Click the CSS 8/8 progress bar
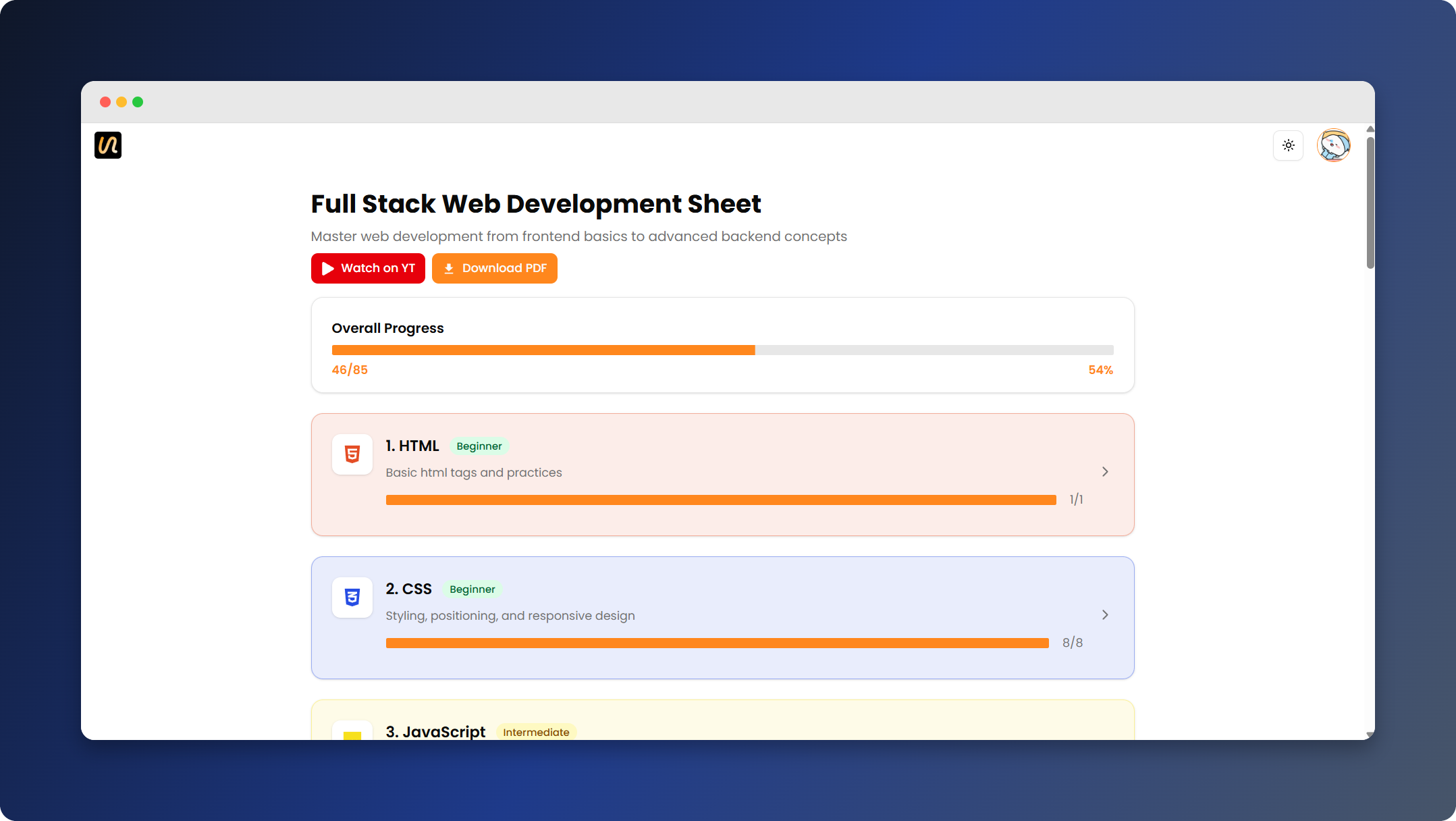The height and width of the screenshot is (821, 1456). [717, 643]
